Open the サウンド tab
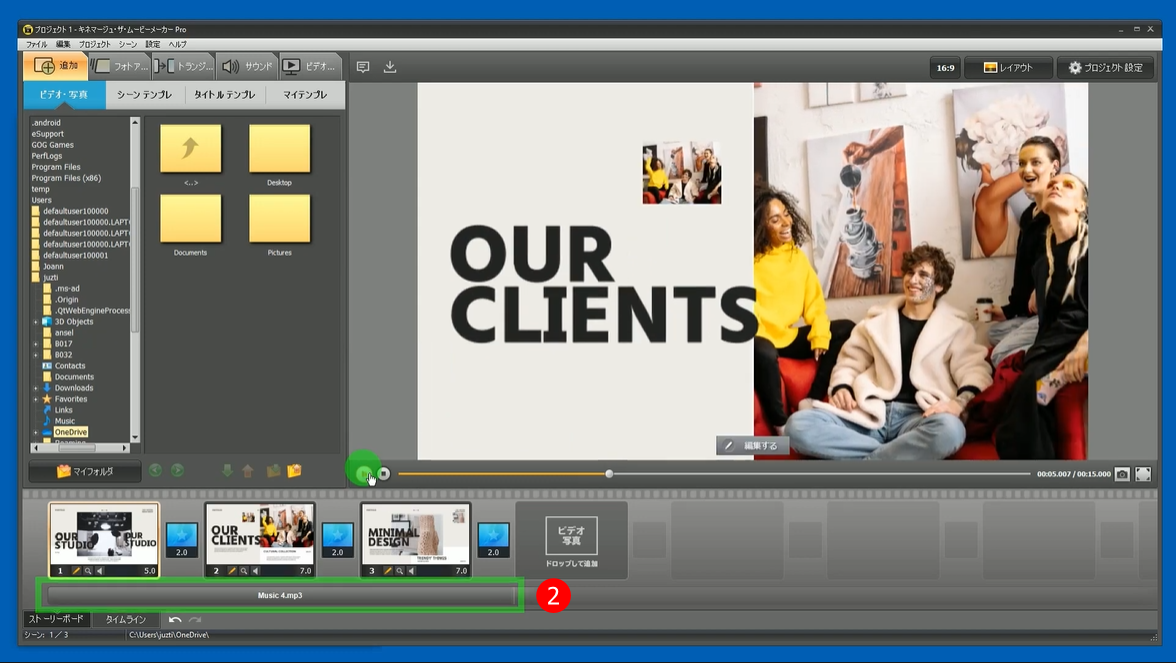 tap(247, 67)
